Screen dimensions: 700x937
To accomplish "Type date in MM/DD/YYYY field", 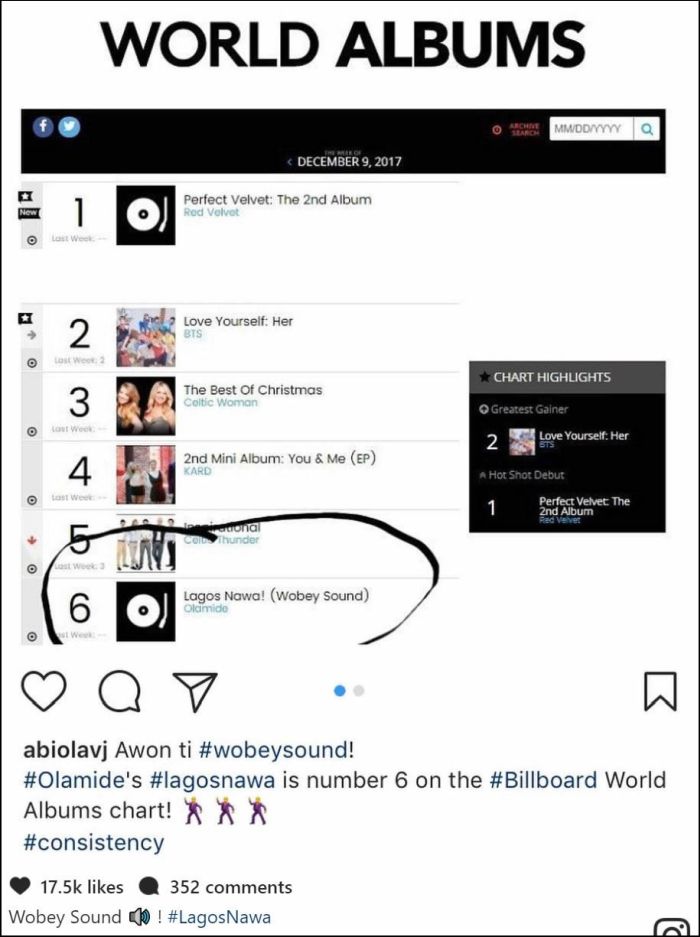I will point(591,129).
